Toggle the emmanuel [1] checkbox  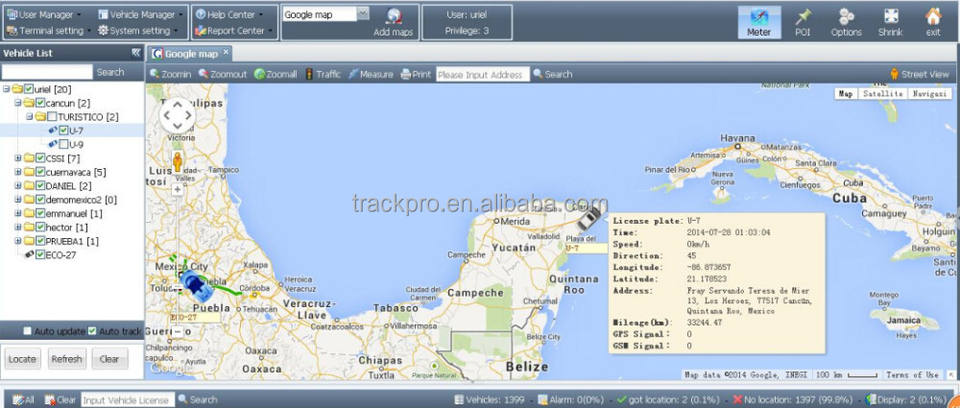(40, 213)
